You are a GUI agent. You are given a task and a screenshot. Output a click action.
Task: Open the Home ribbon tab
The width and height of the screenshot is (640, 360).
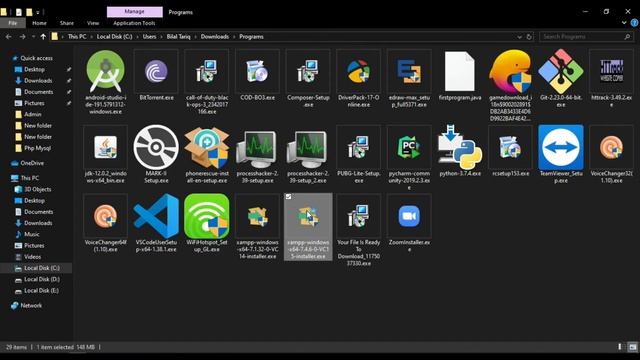(39, 23)
